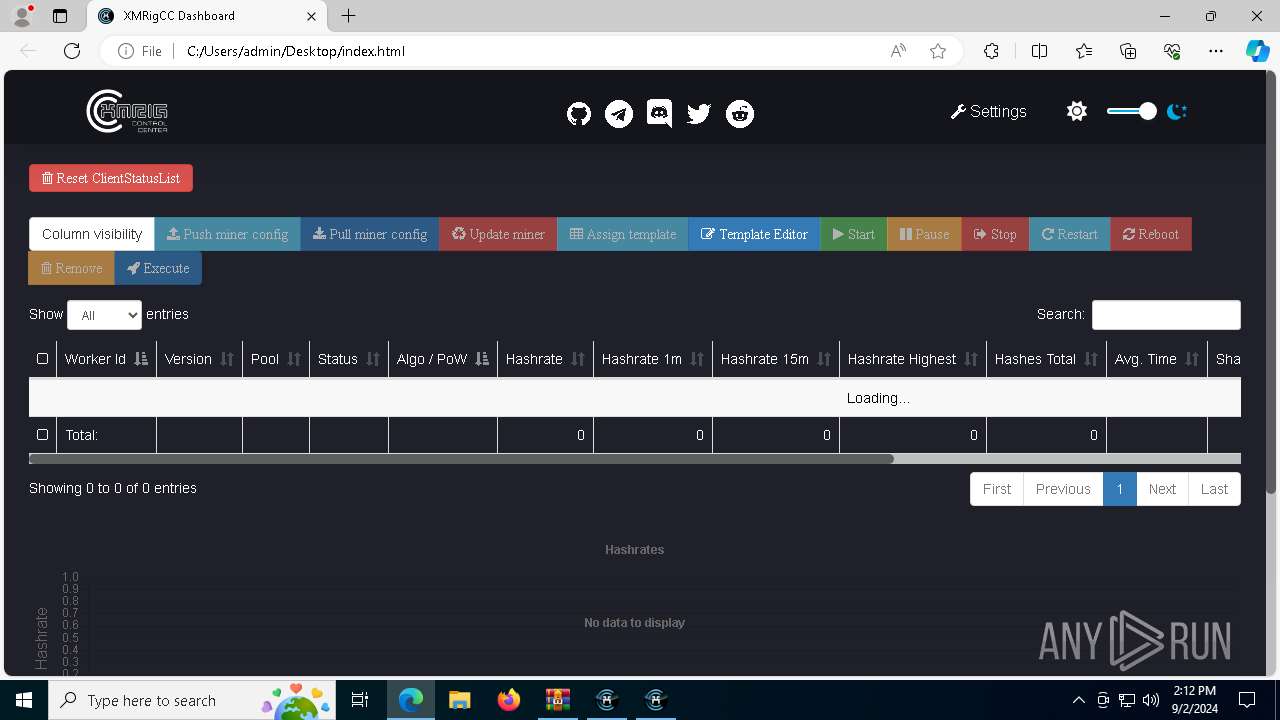Image resolution: width=1280 pixels, height=720 pixels.
Task: Open the Discord icon link
Action: click(659, 113)
